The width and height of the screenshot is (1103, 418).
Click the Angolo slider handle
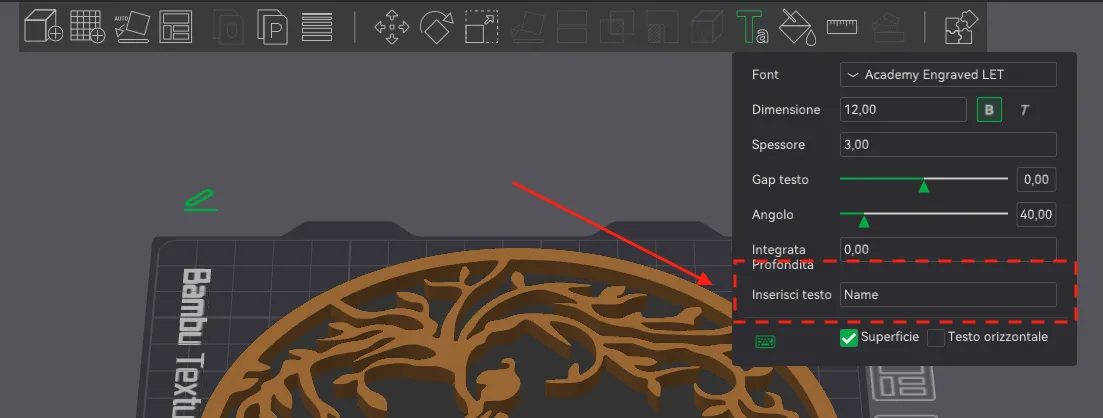[x=864, y=221]
